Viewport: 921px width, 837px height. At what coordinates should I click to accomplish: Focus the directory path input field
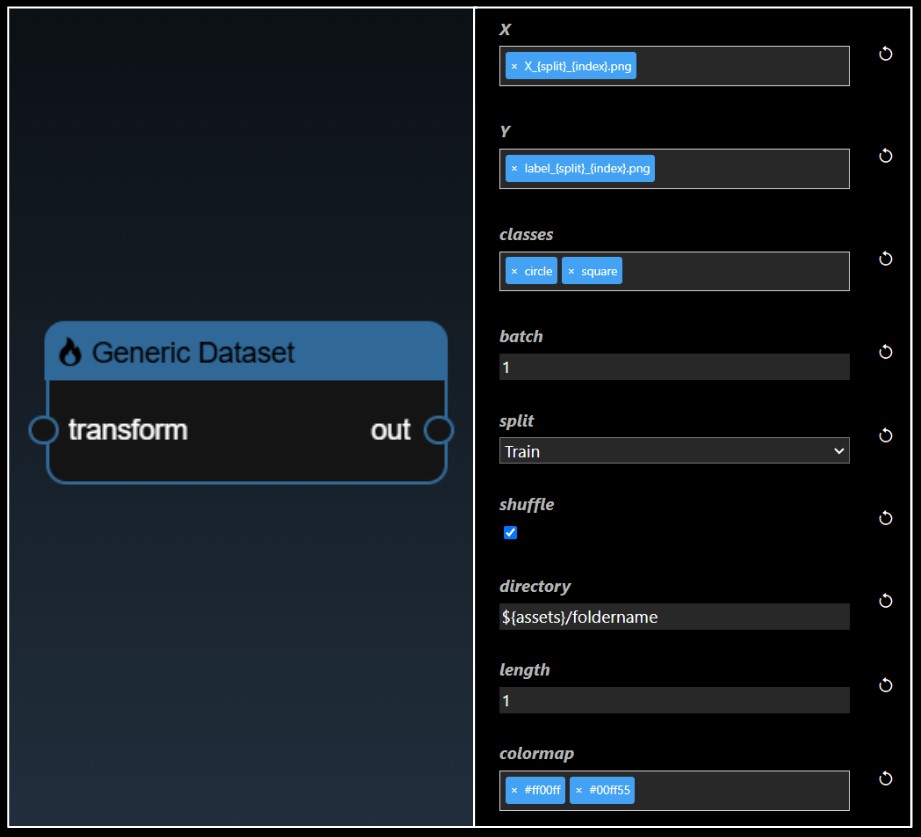tap(674, 617)
